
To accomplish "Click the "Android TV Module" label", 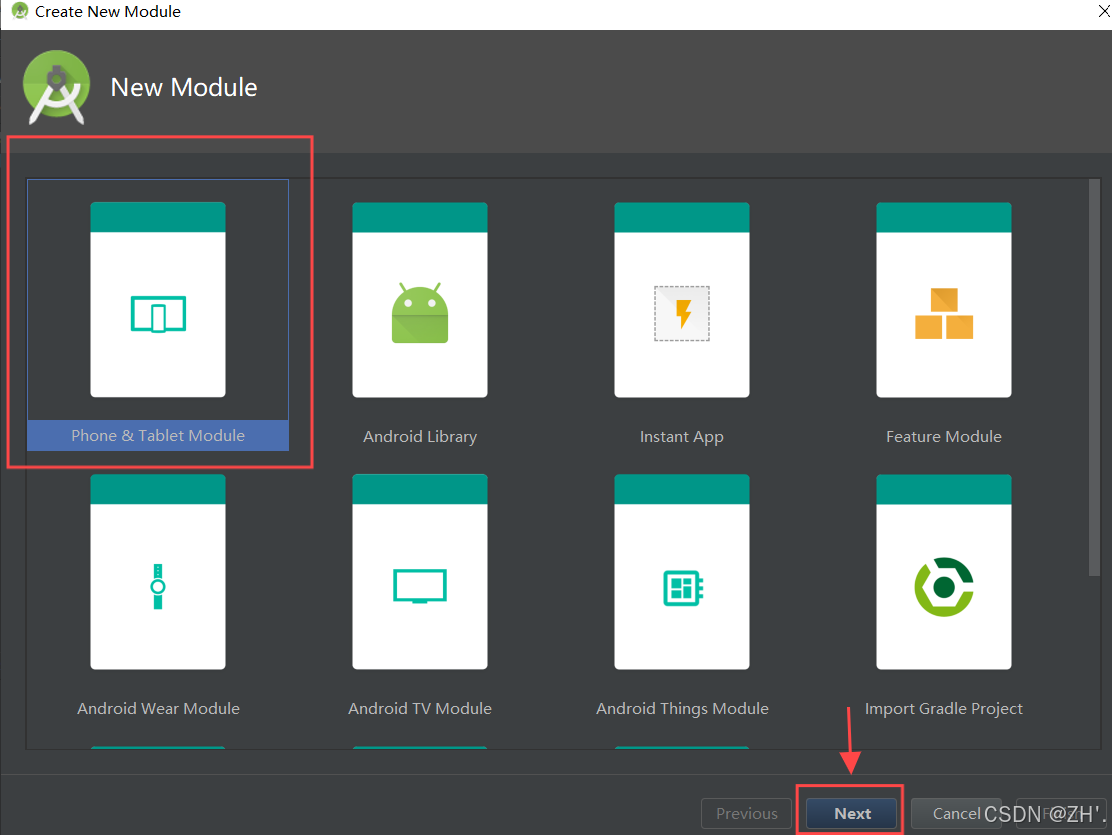I will click(420, 708).
